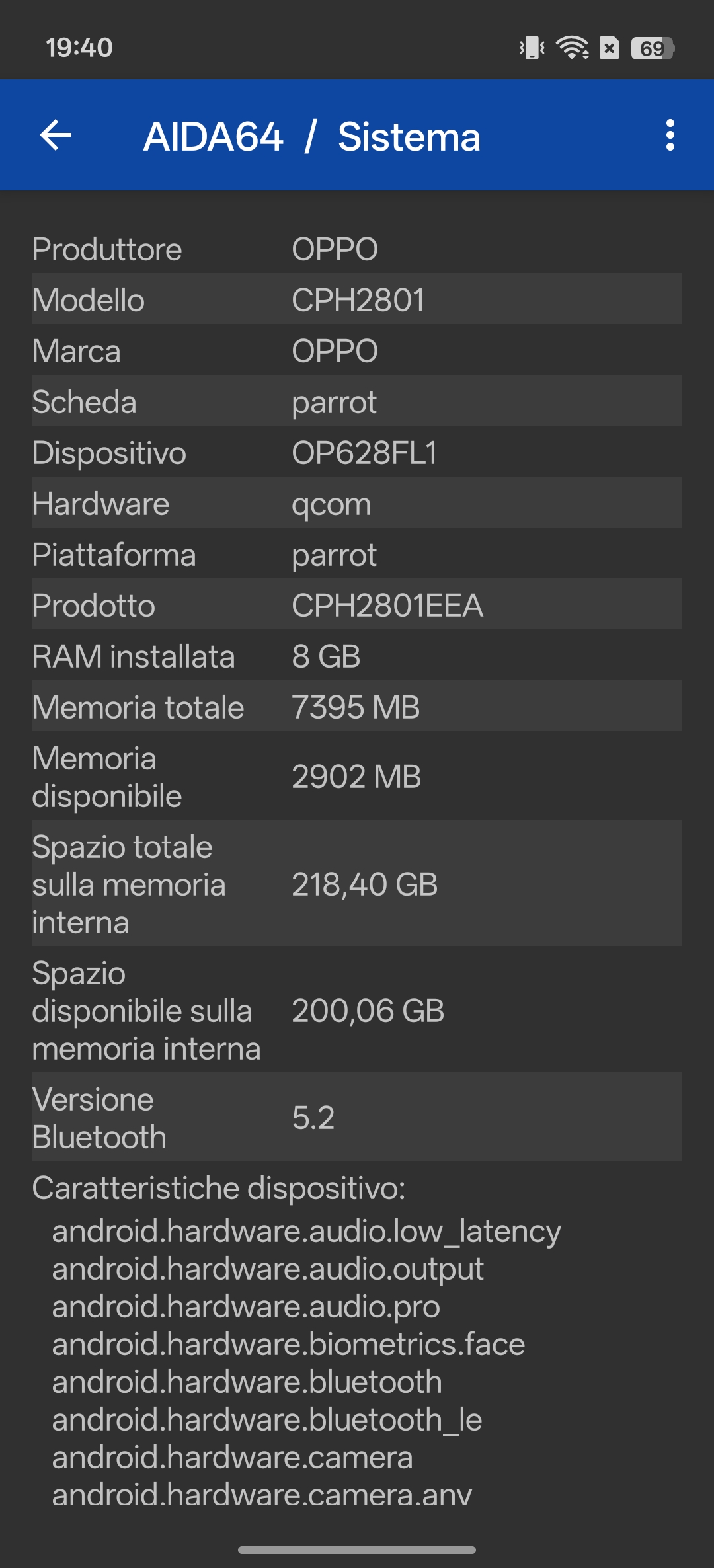
Task: Tap the android.hardware.biometrics.face entry
Action: tap(288, 1345)
